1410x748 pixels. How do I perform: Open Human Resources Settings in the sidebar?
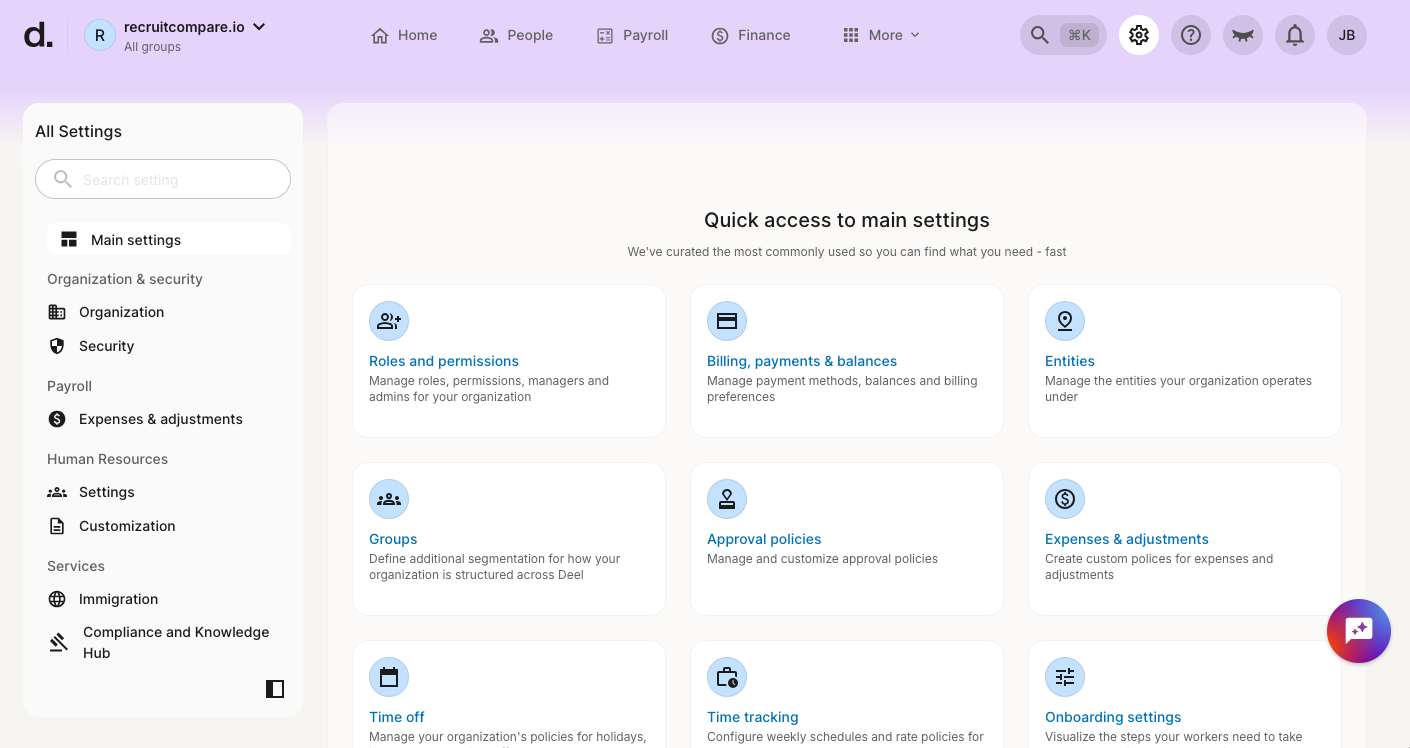[x=169, y=492]
